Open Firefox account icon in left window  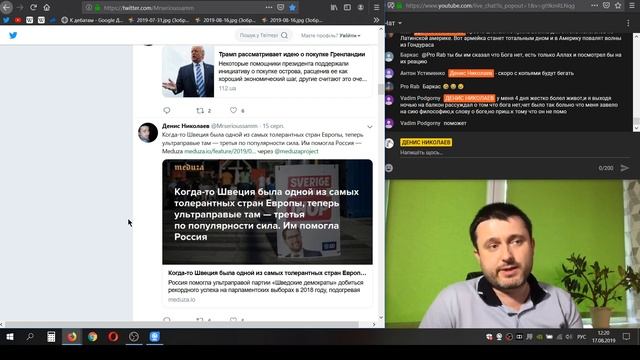(361, 7)
